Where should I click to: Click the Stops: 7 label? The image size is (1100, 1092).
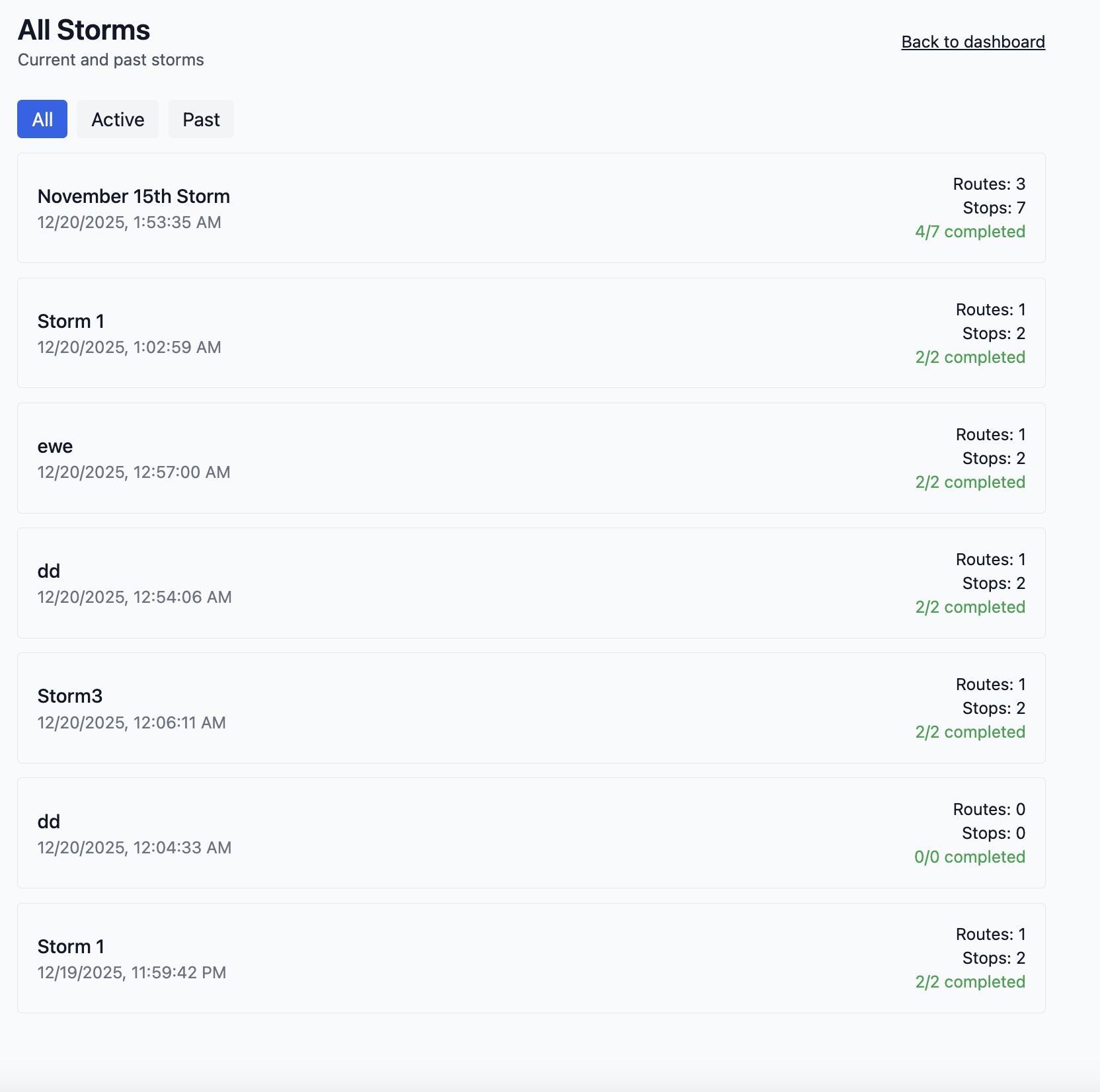pos(994,208)
